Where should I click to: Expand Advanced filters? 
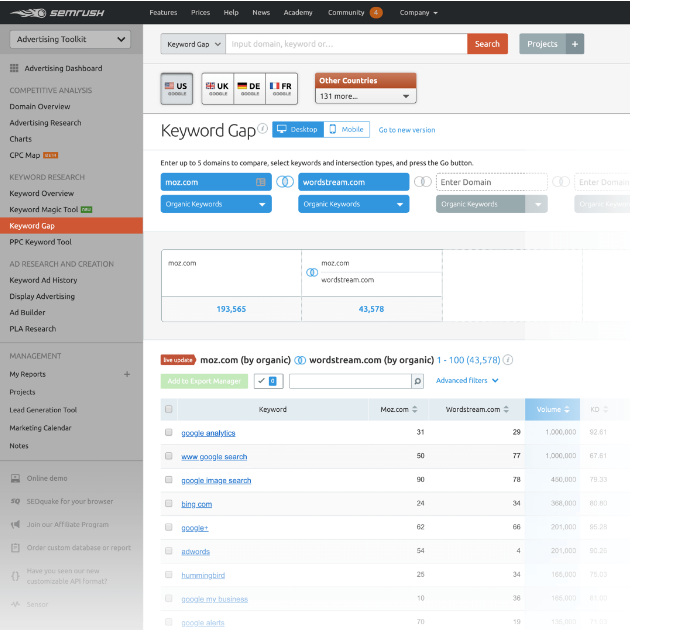[x=467, y=381]
